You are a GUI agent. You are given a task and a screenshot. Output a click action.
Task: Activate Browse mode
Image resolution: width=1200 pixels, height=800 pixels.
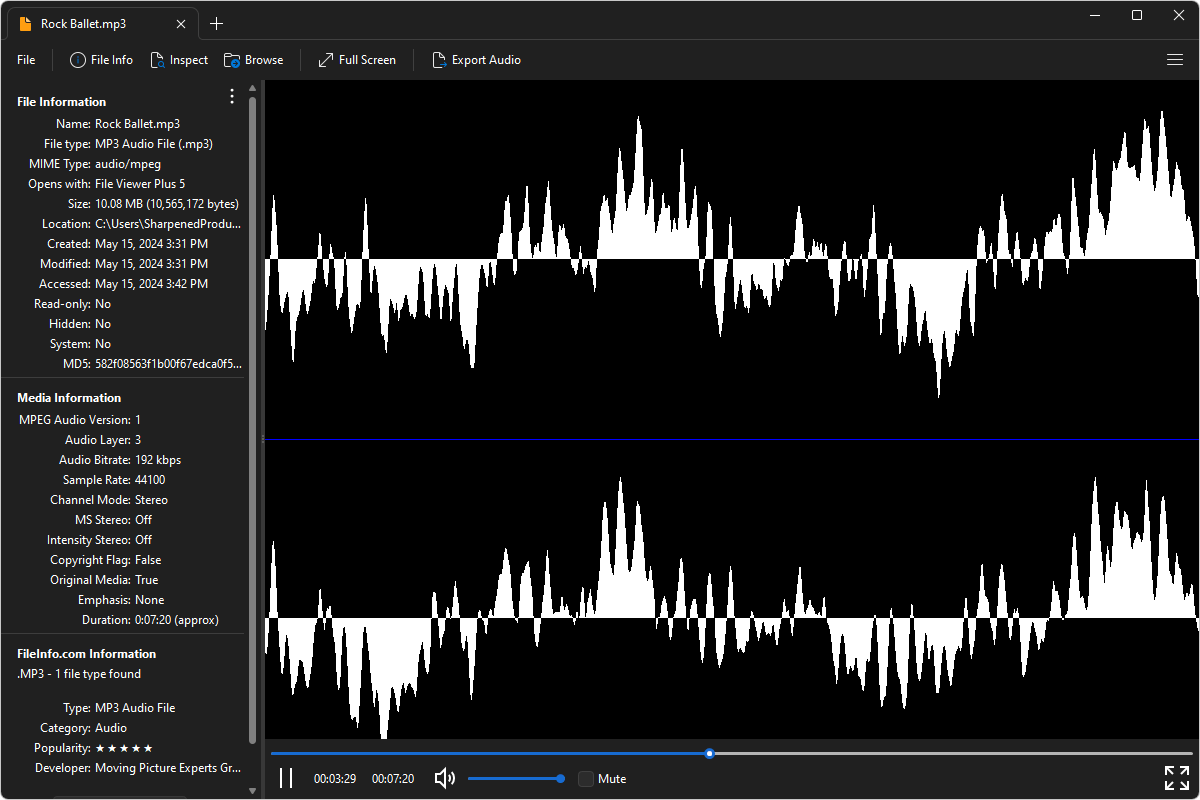[253, 59]
